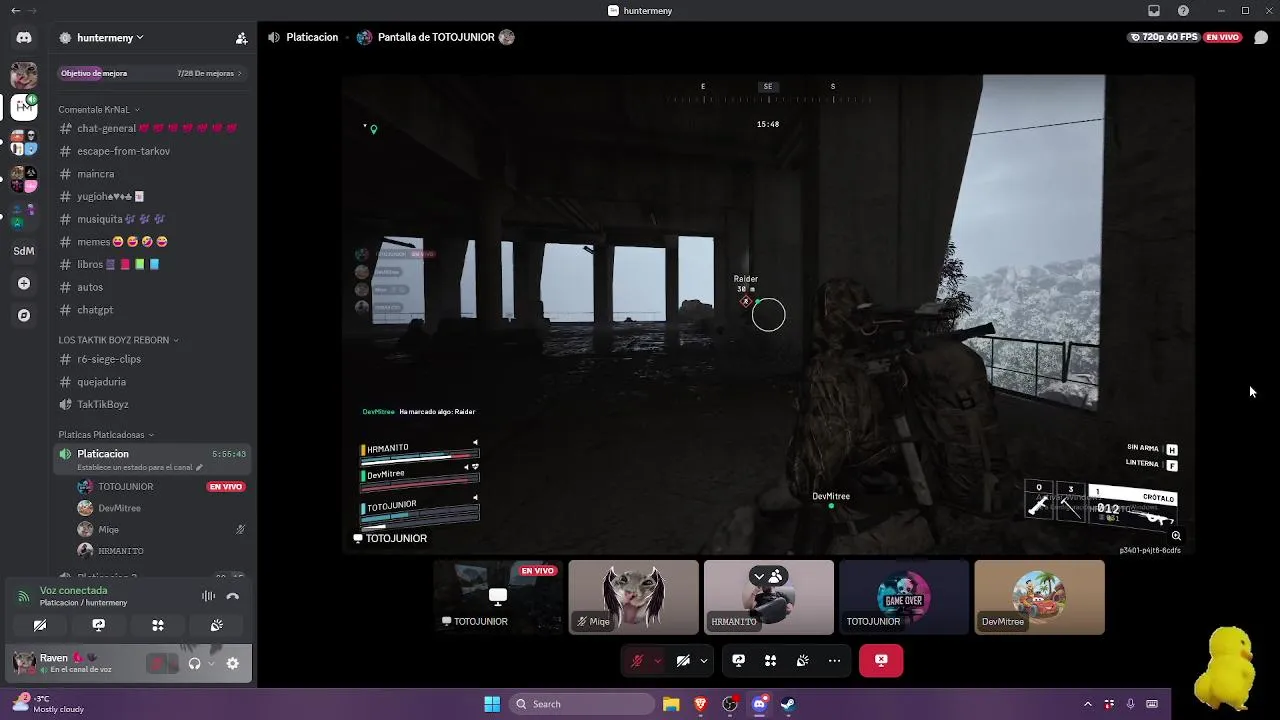Open microphone input options arrow in toolbar
Viewport: 1280px width, 720px height.
coord(657,660)
